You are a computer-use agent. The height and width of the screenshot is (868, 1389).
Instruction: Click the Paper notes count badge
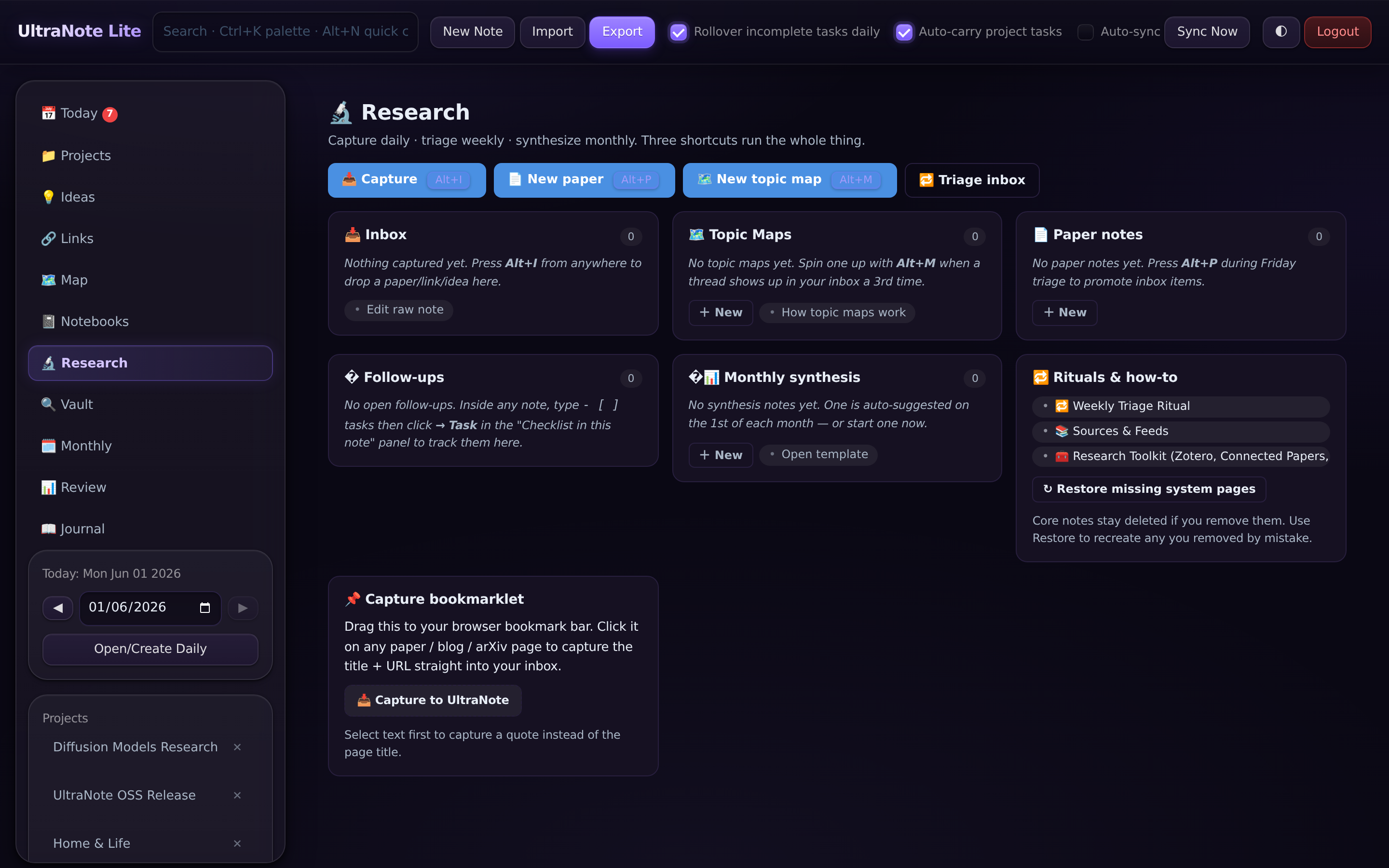pyautogui.click(x=1319, y=236)
